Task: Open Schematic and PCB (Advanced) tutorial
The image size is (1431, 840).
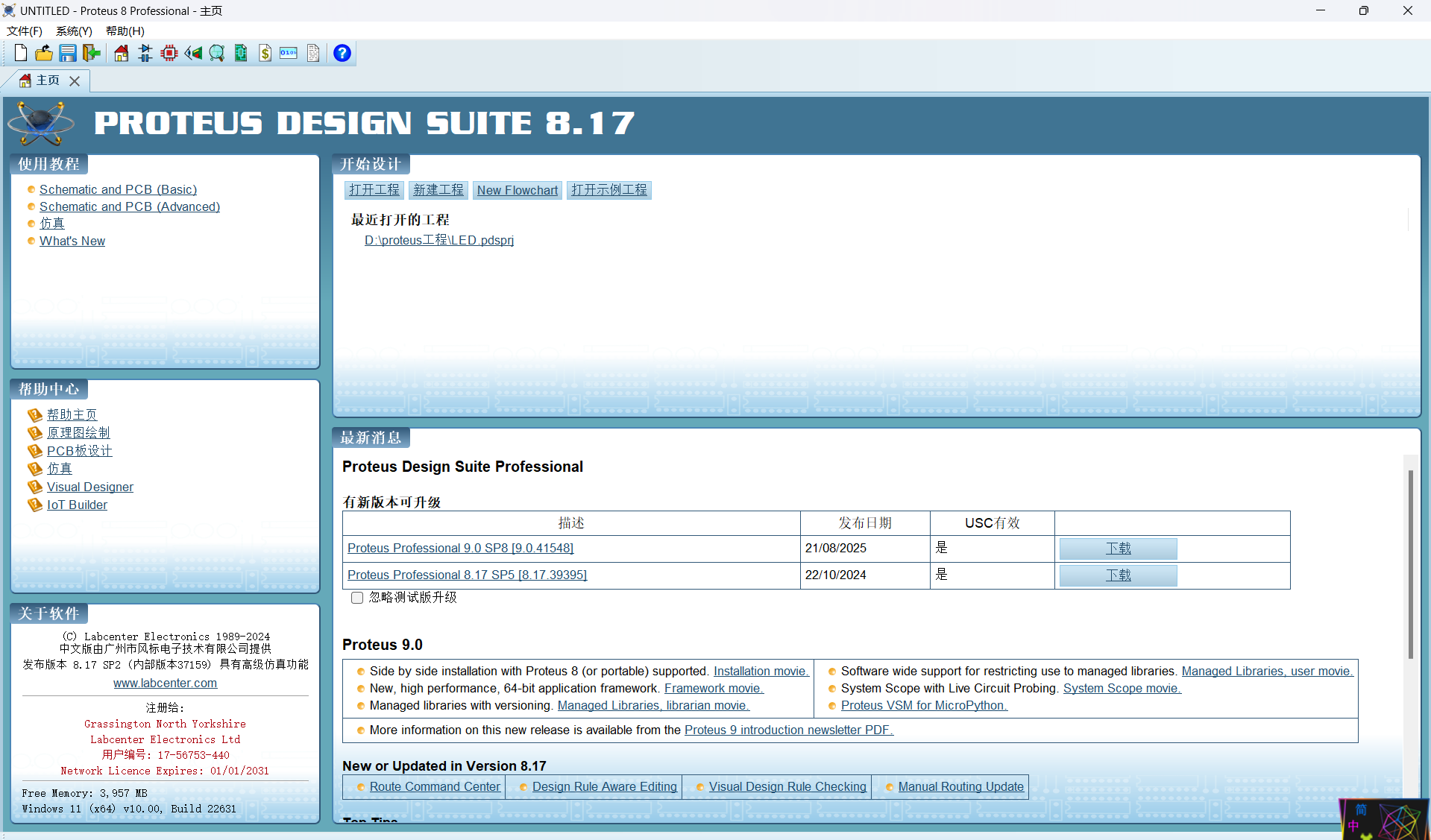Action: coord(130,206)
